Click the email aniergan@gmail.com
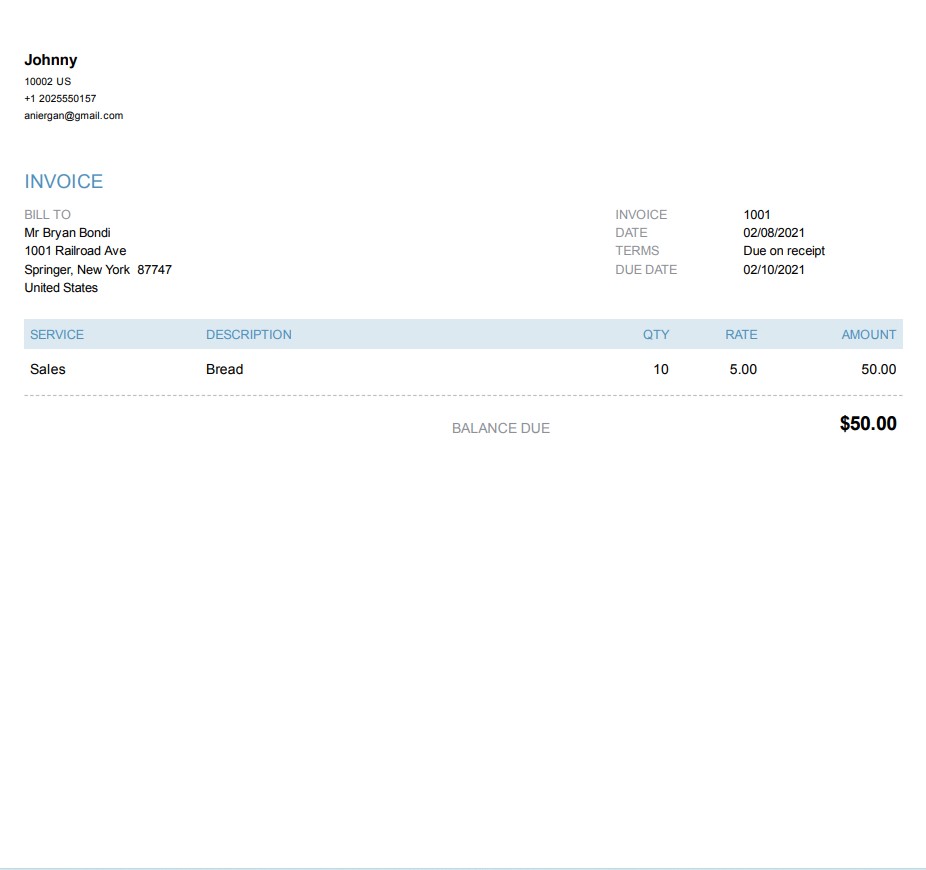Screen dimensions: 926x870 point(74,116)
